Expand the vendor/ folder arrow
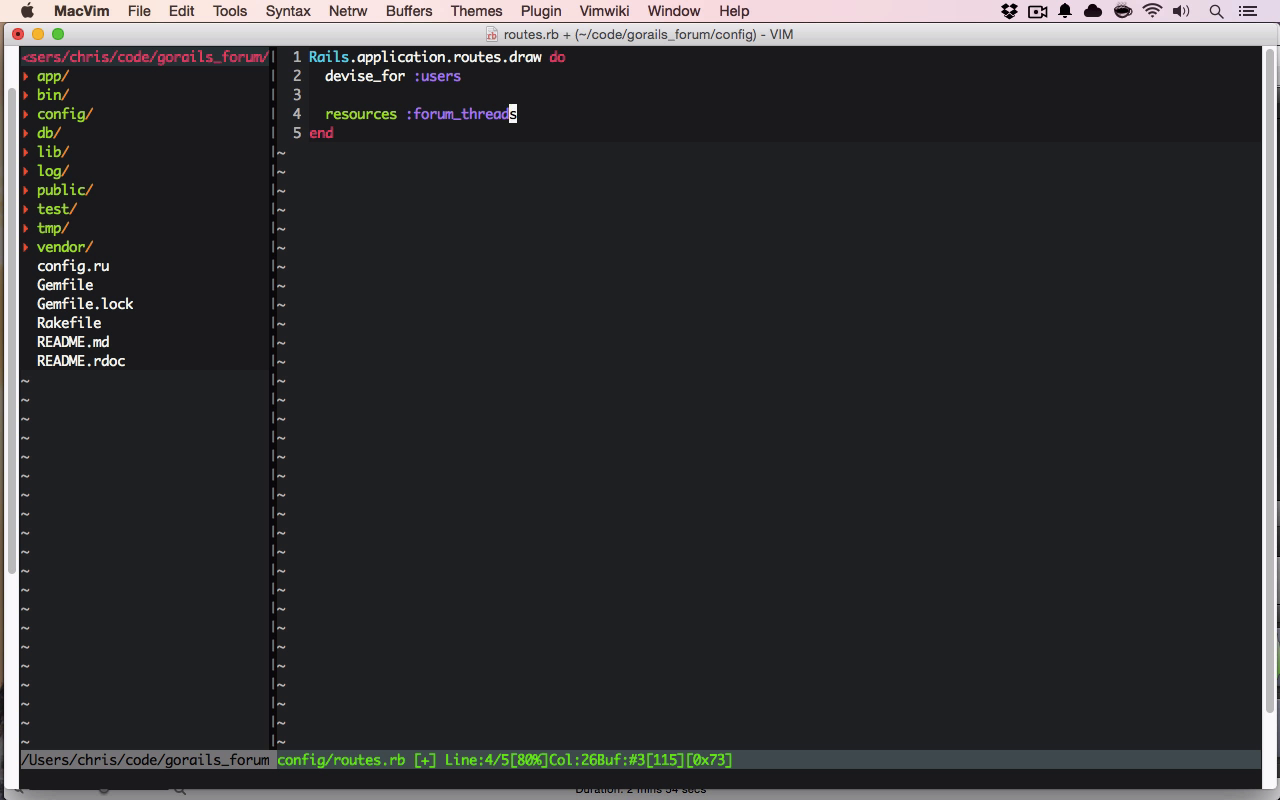The image size is (1280, 800). pyautogui.click(x=26, y=247)
